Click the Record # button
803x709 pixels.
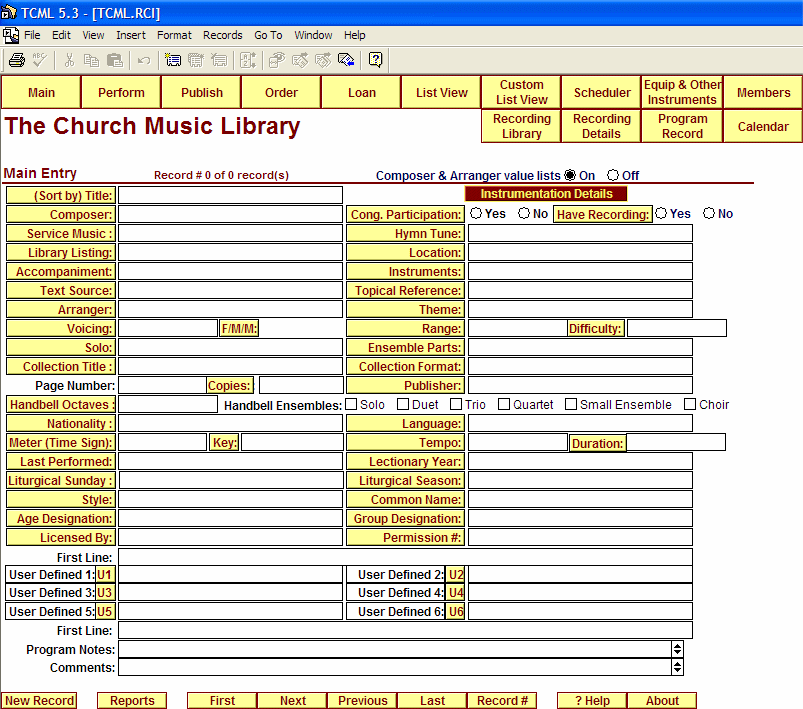pos(502,700)
